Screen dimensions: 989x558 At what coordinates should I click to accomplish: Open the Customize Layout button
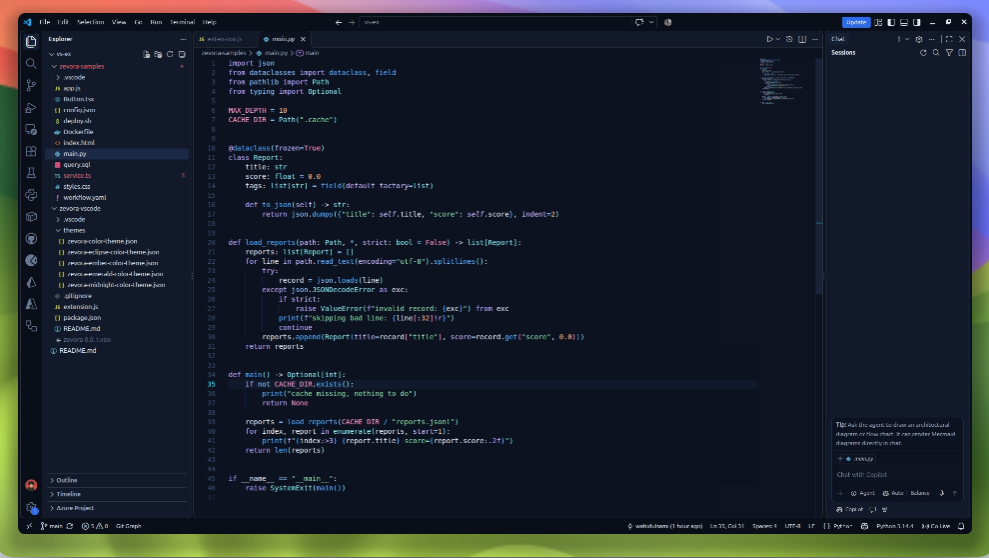point(878,22)
